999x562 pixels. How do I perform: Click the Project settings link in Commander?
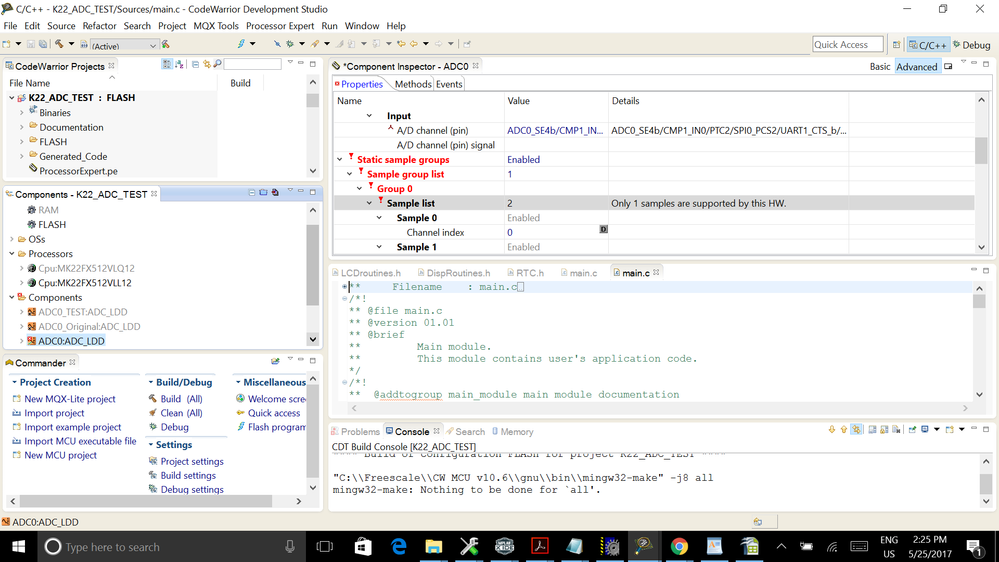tap(192, 461)
